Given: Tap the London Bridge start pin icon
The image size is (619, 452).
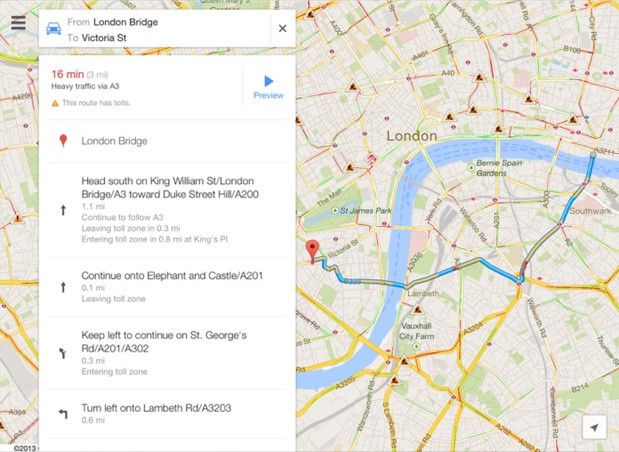Looking at the screenshot, I should [x=63, y=141].
